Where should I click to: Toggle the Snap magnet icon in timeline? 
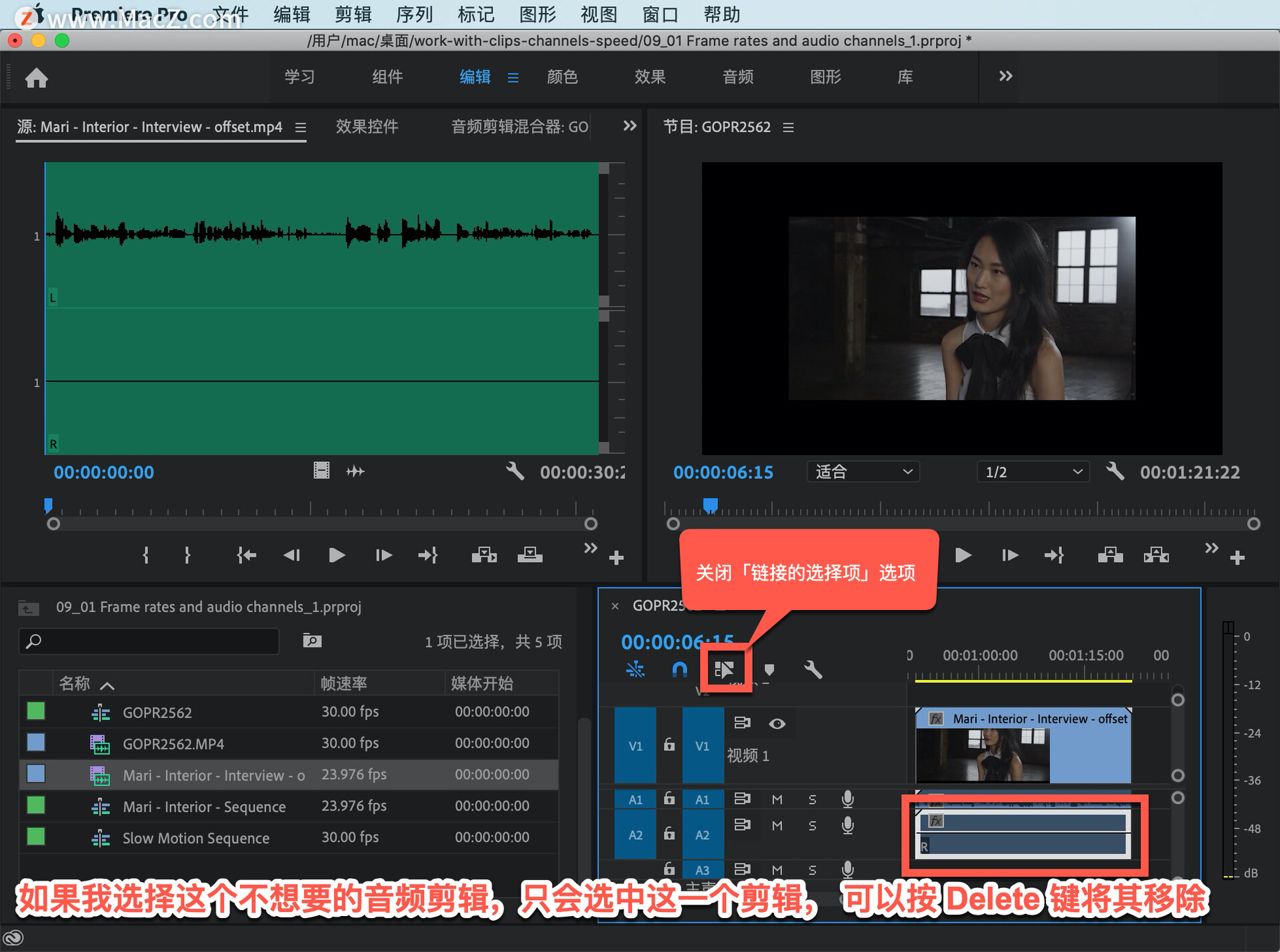[679, 669]
